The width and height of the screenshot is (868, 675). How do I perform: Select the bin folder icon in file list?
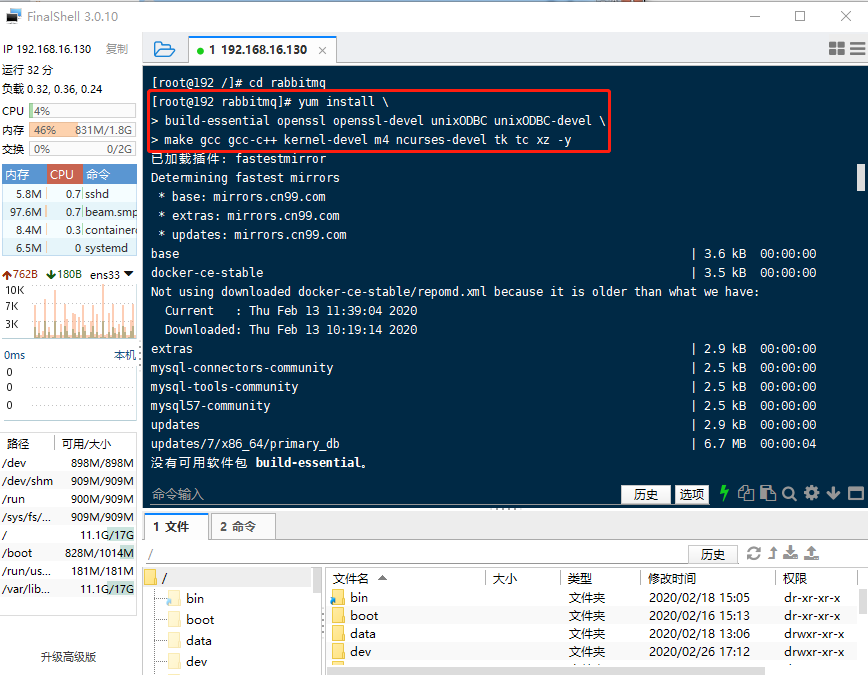pos(338,597)
